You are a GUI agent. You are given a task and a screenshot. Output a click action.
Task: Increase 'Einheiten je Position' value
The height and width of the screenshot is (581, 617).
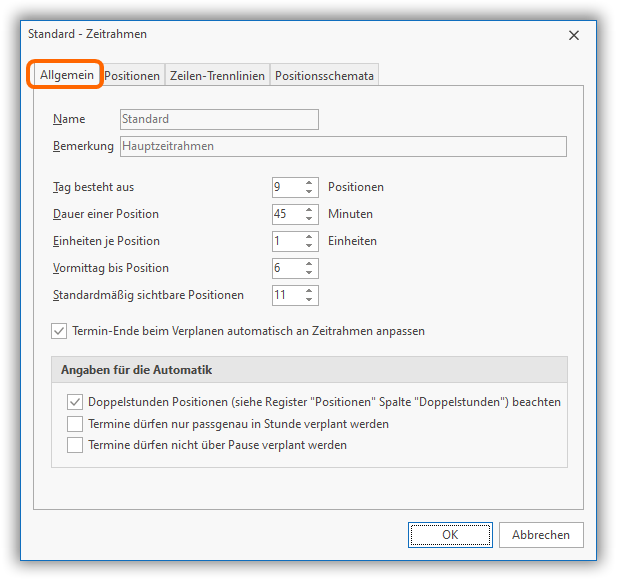pyautogui.click(x=310, y=236)
